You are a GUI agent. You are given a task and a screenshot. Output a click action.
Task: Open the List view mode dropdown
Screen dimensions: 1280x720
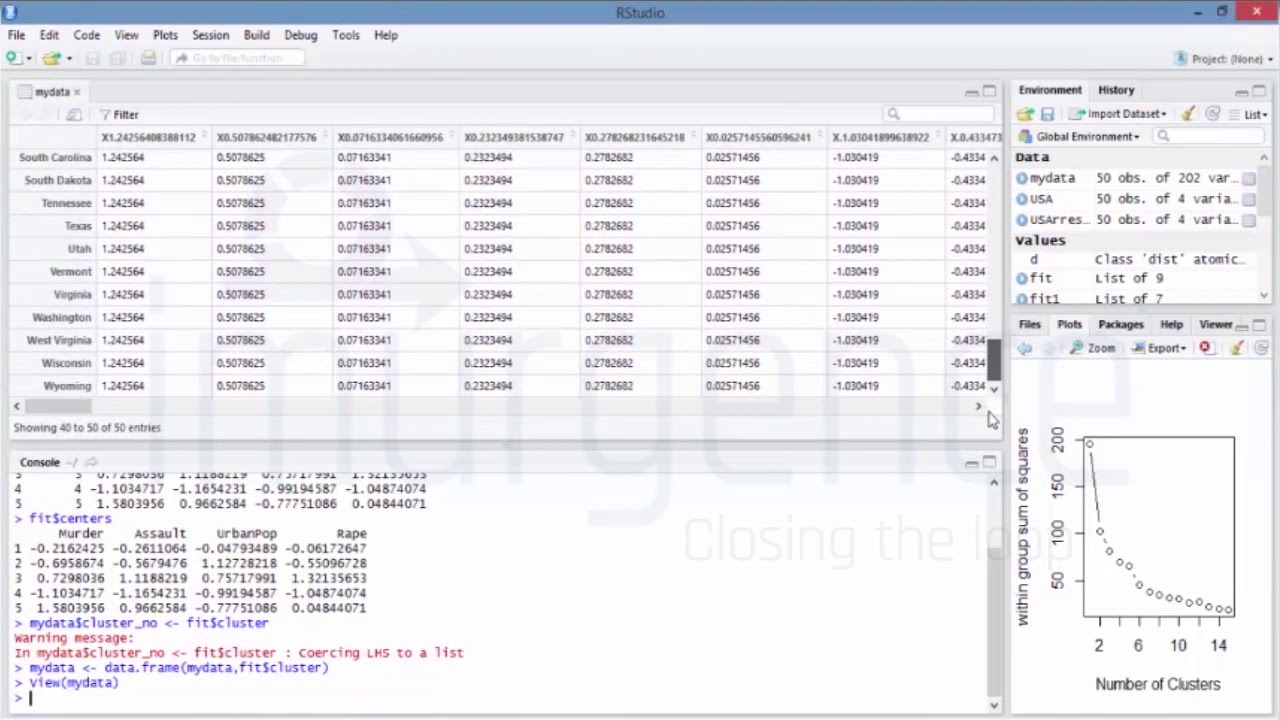tap(1248, 114)
